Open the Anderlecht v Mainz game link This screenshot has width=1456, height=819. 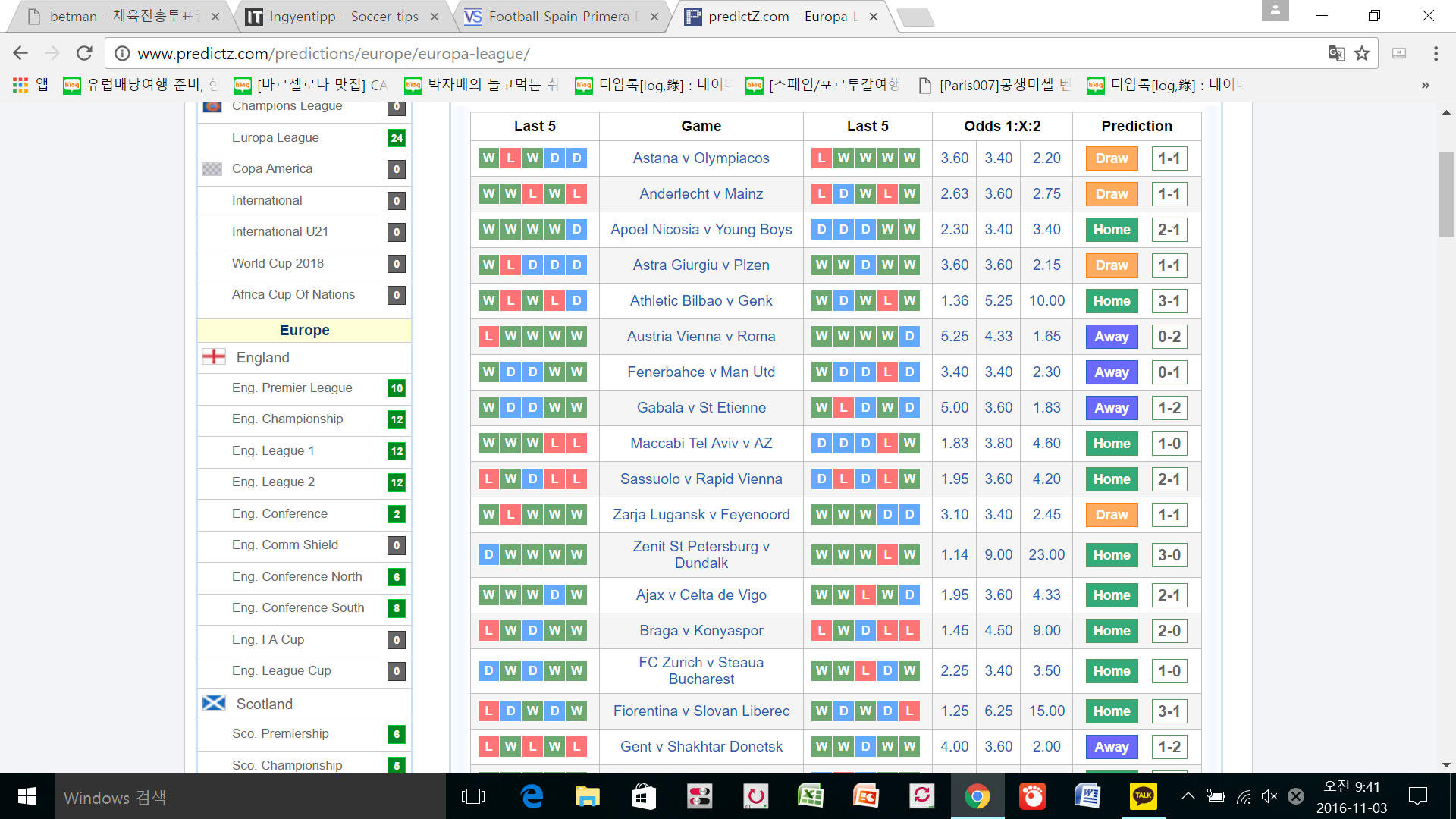[x=701, y=193]
